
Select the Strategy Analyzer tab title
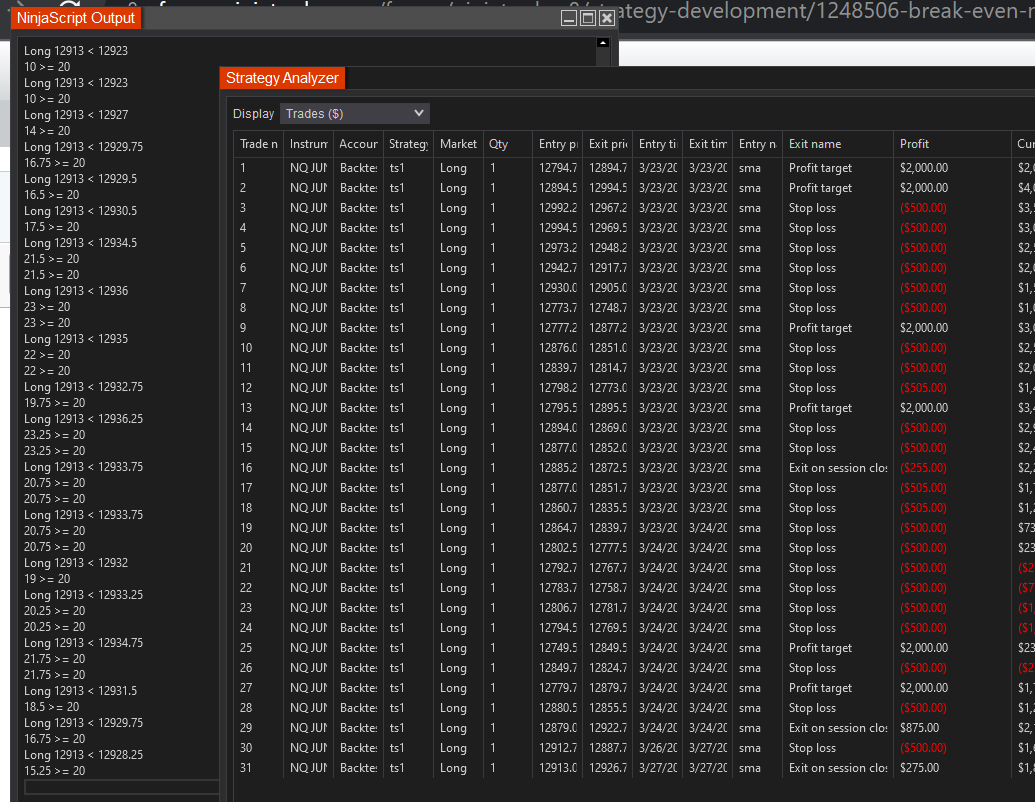(x=282, y=78)
